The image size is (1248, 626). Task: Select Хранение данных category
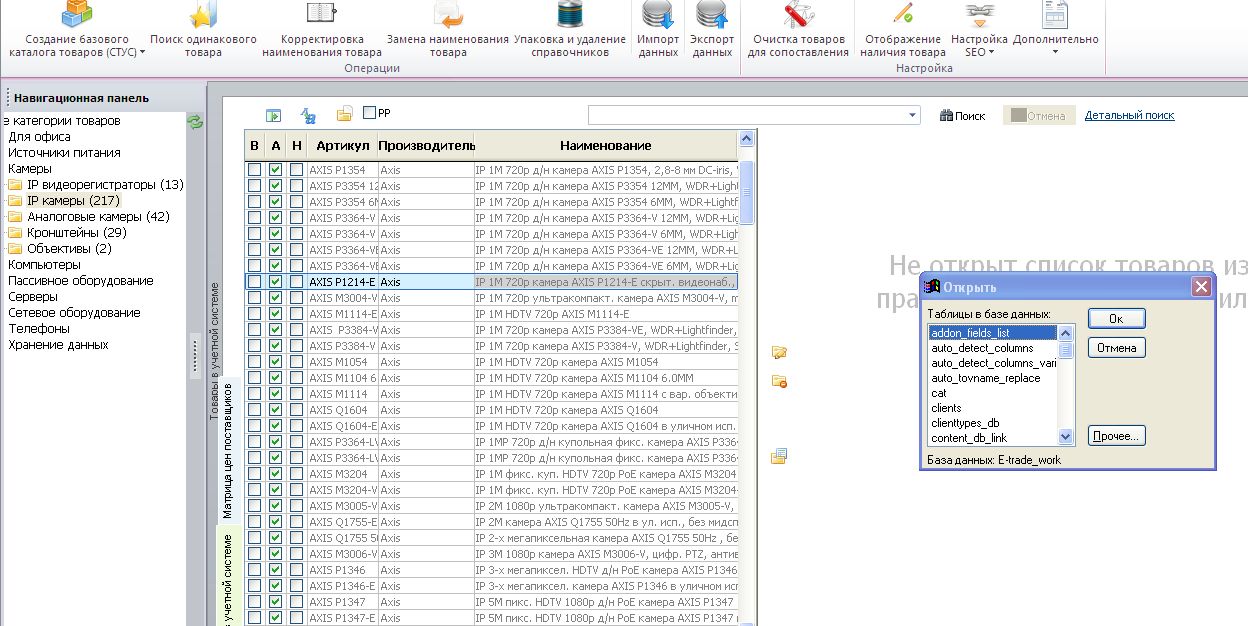pos(58,345)
